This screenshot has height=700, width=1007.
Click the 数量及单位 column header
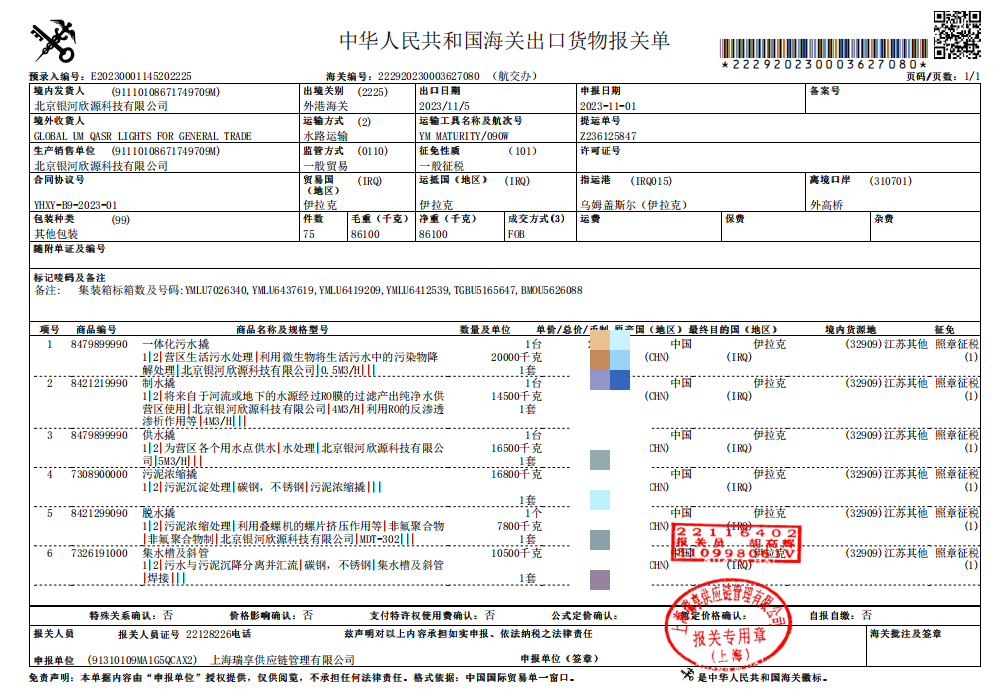[x=485, y=329]
